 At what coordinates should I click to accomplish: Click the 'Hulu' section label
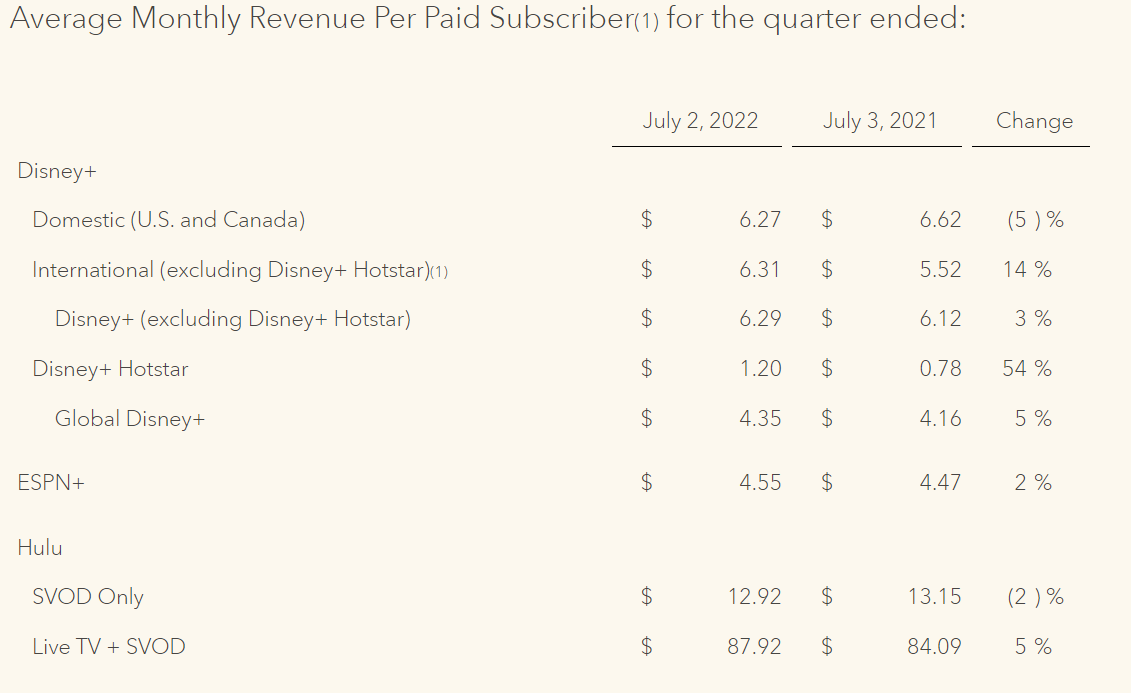click(x=40, y=548)
